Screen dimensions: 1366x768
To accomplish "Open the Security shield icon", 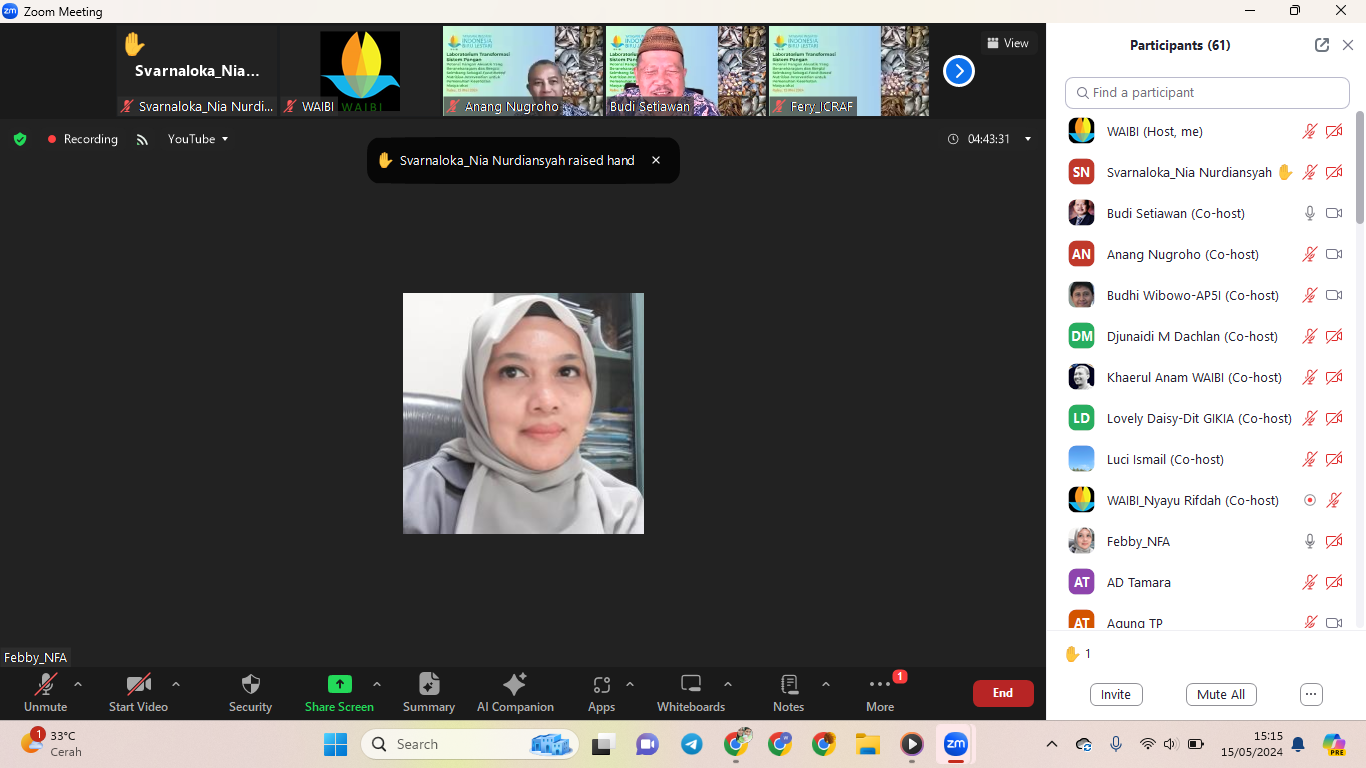I will [x=250, y=685].
